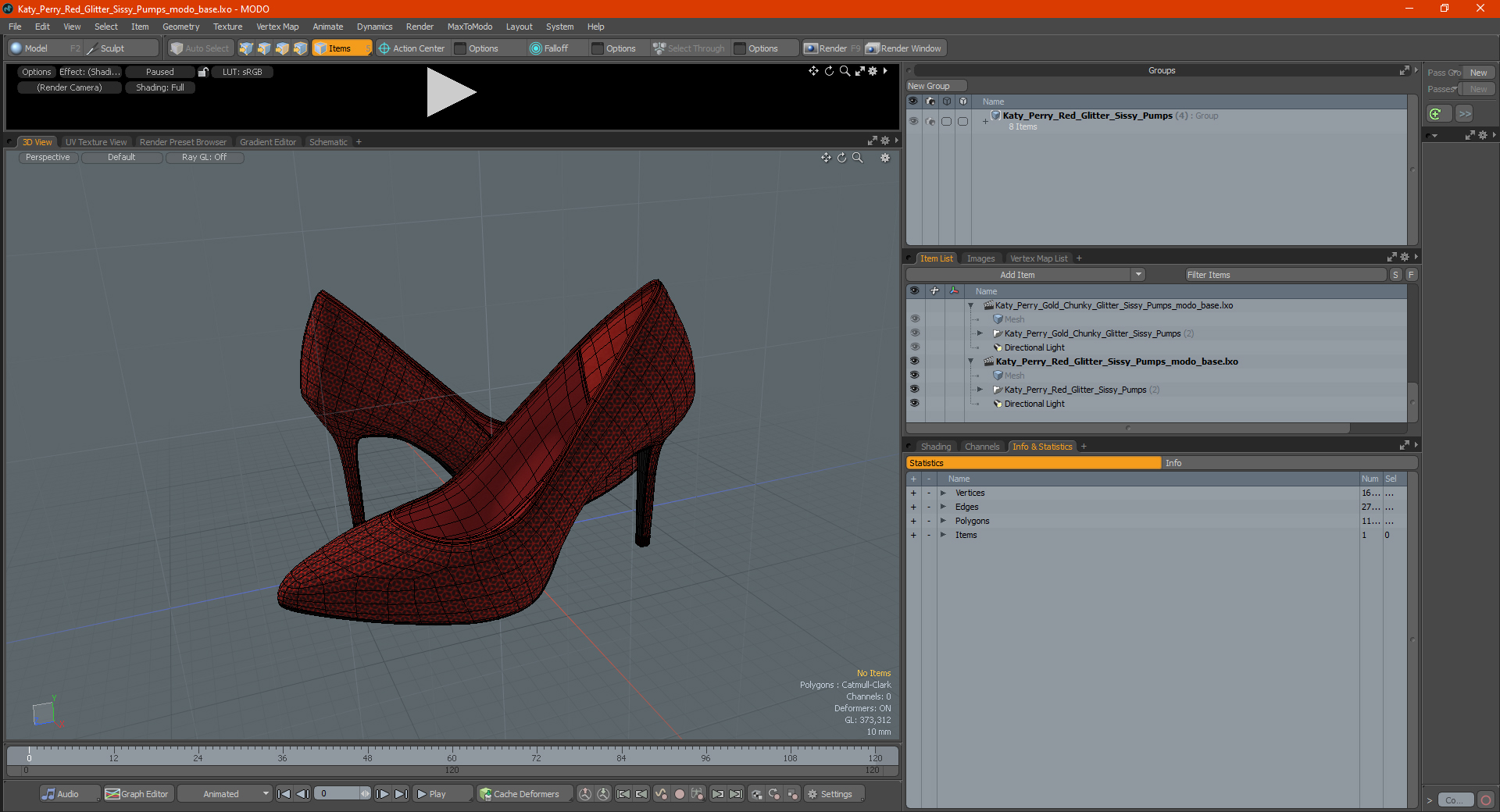Click 3D viewport orbit rotate icon
1500x812 pixels.
click(x=841, y=158)
